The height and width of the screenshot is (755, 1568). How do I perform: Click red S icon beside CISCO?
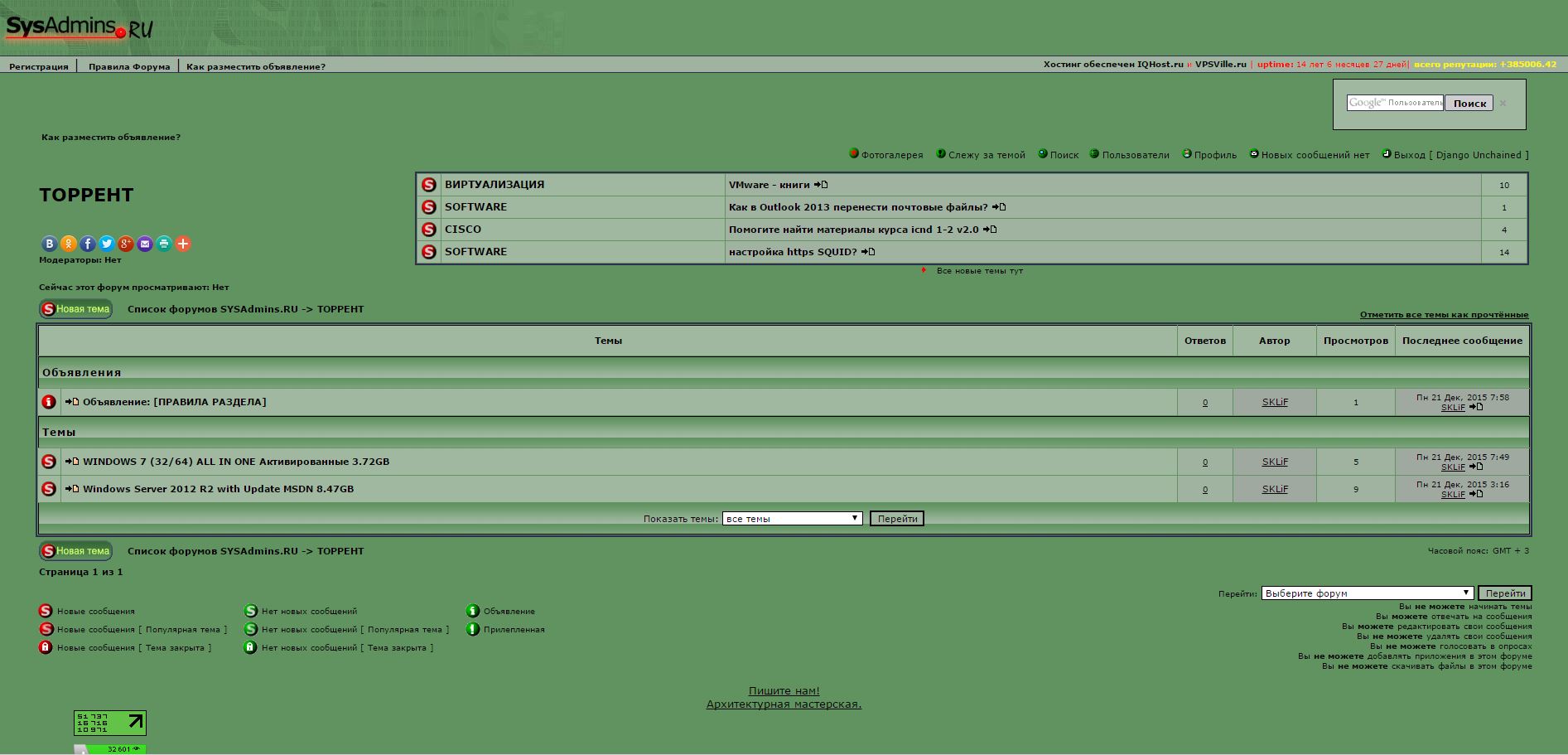click(429, 230)
